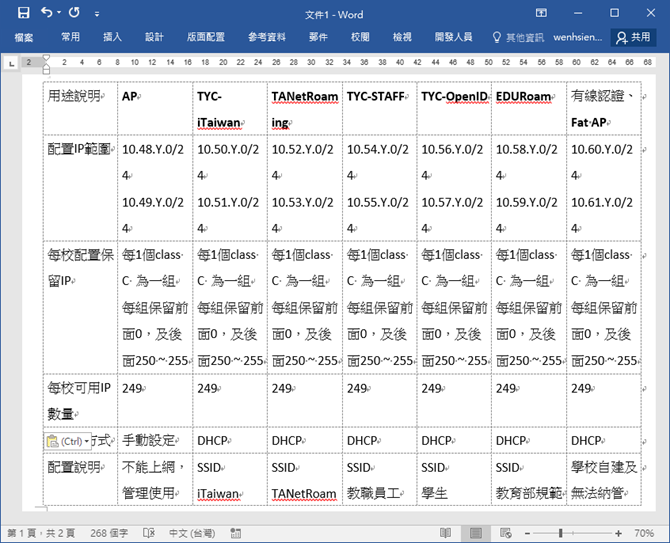The image size is (670, 543).
Task: Open the 檔案 tab
Action: tap(24, 37)
